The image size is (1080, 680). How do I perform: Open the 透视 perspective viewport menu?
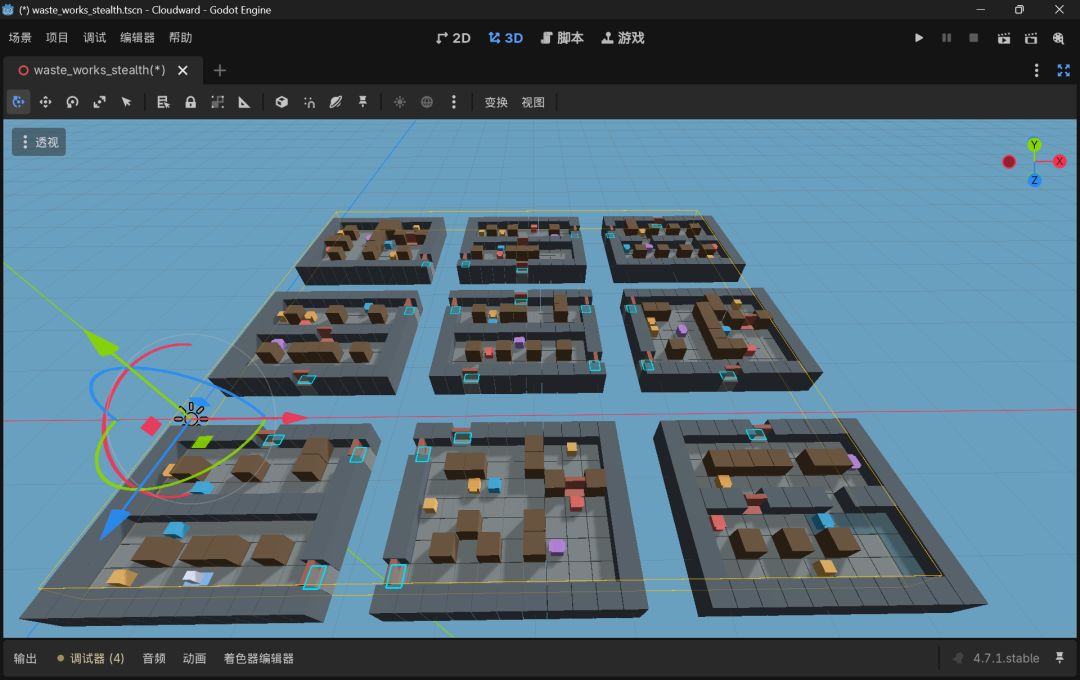tap(39, 142)
